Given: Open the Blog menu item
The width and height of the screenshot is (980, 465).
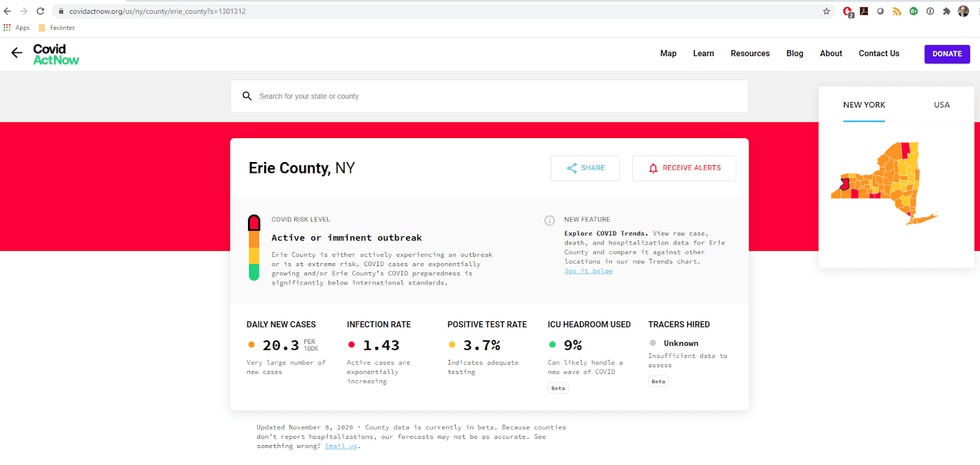Looking at the screenshot, I should tap(795, 54).
